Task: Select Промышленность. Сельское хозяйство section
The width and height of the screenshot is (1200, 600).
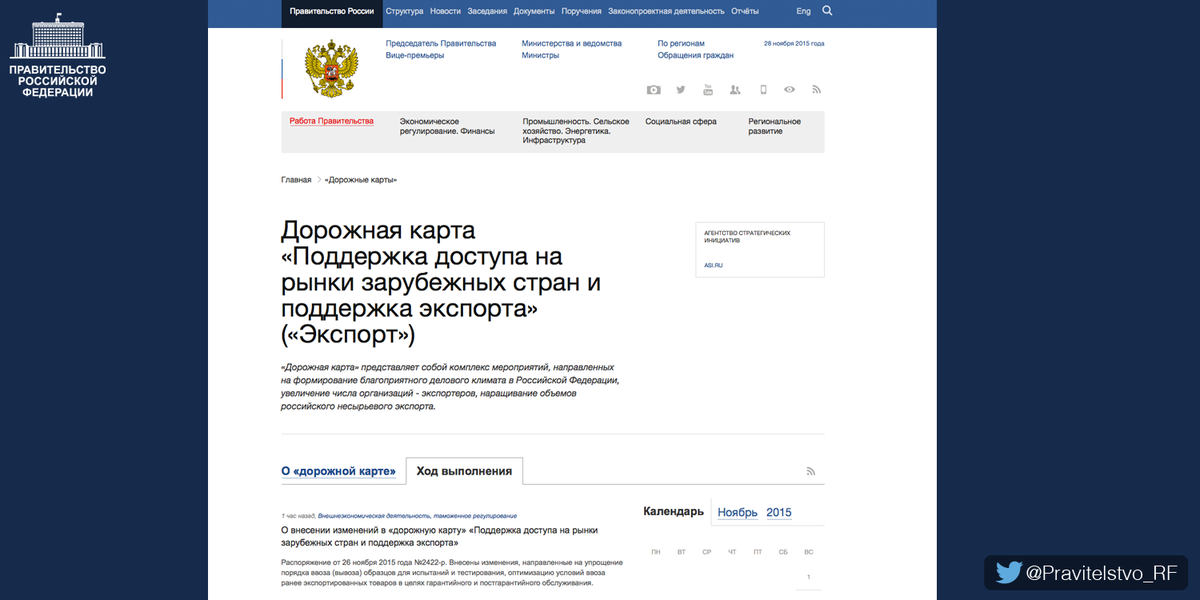Action: coord(575,131)
